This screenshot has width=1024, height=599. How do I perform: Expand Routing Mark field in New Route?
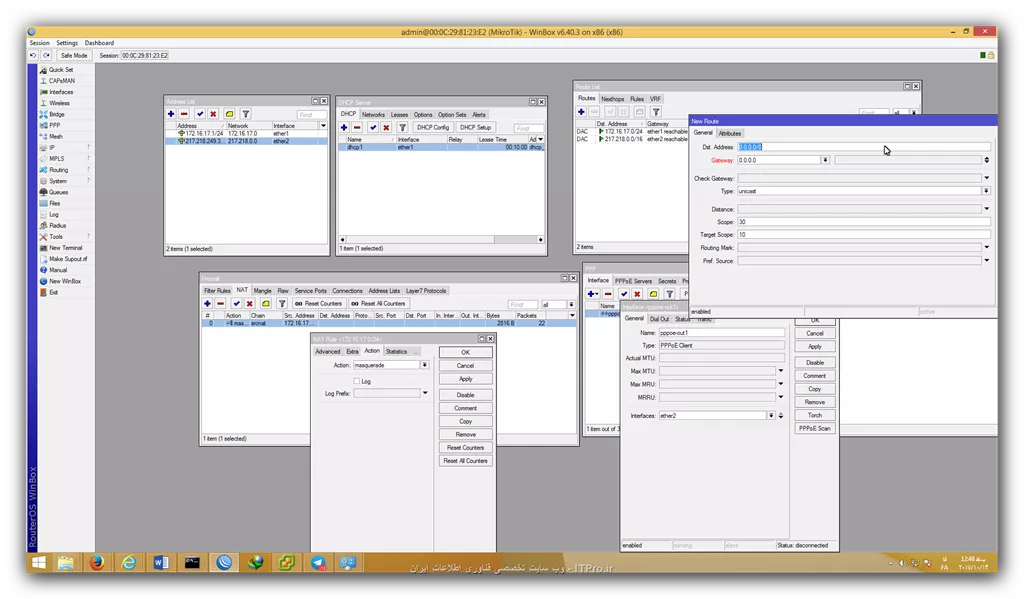[x=987, y=248]
